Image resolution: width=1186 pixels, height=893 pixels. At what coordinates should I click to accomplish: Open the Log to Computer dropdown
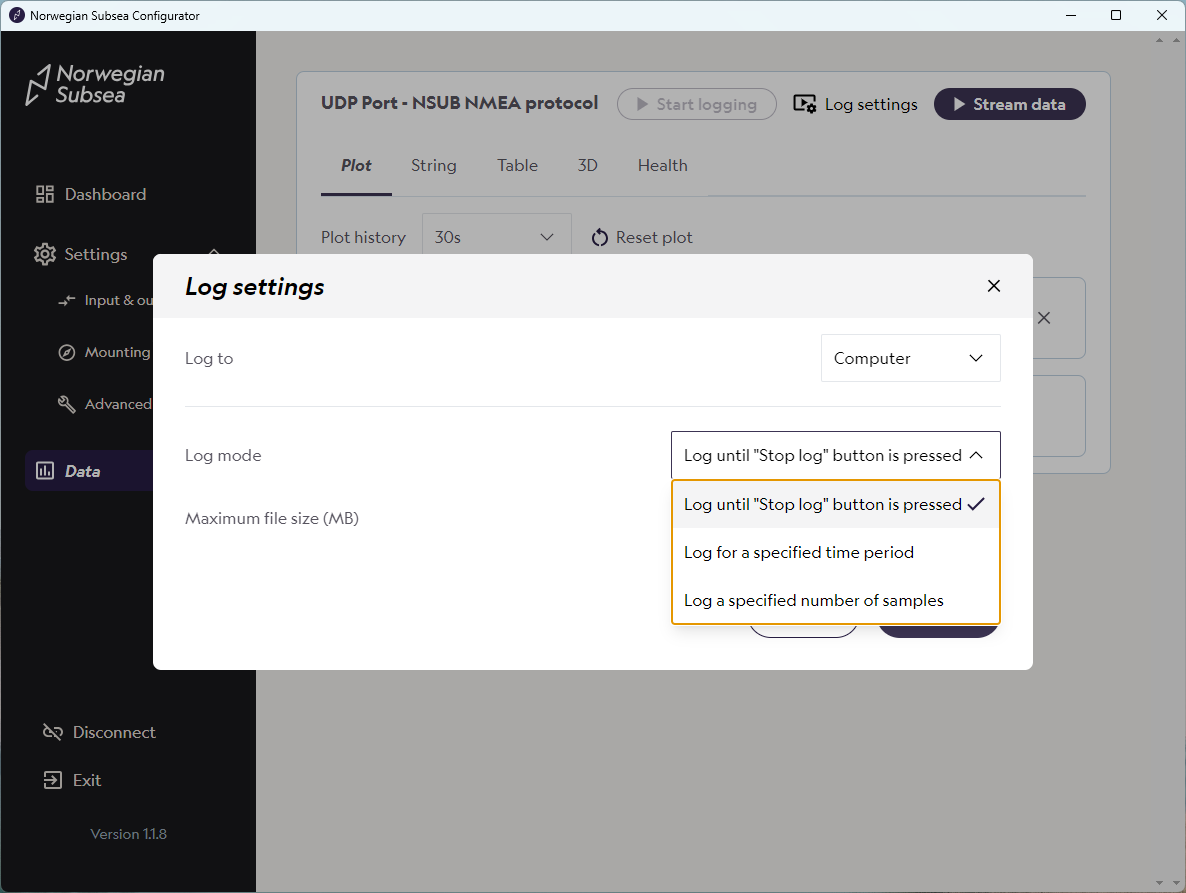(x=911, y=358)
